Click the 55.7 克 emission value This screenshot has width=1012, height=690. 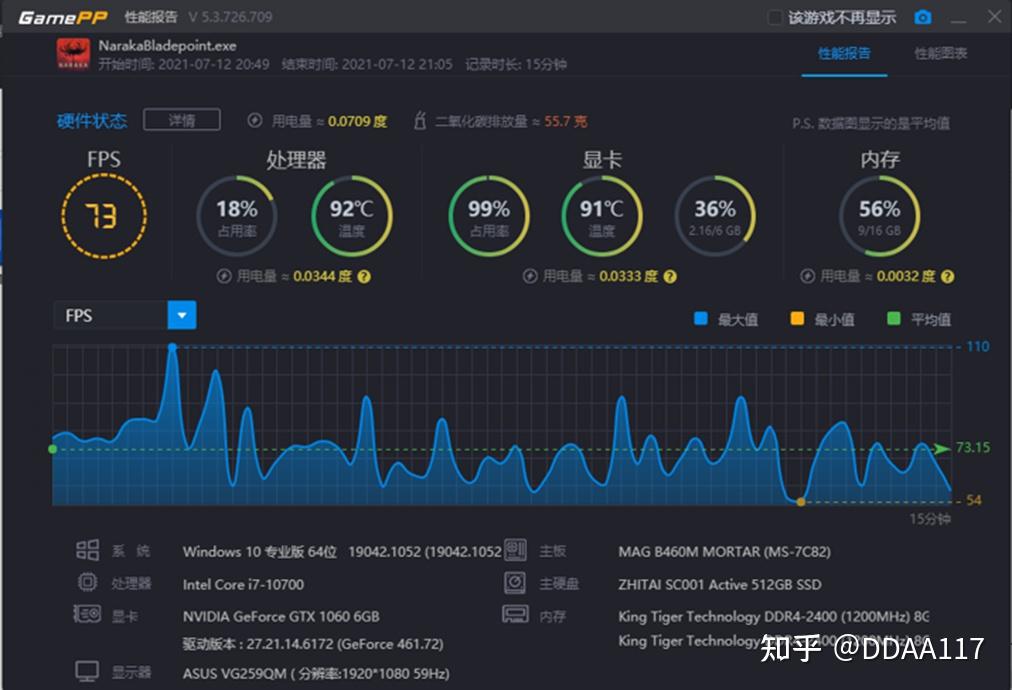[565, 121]
